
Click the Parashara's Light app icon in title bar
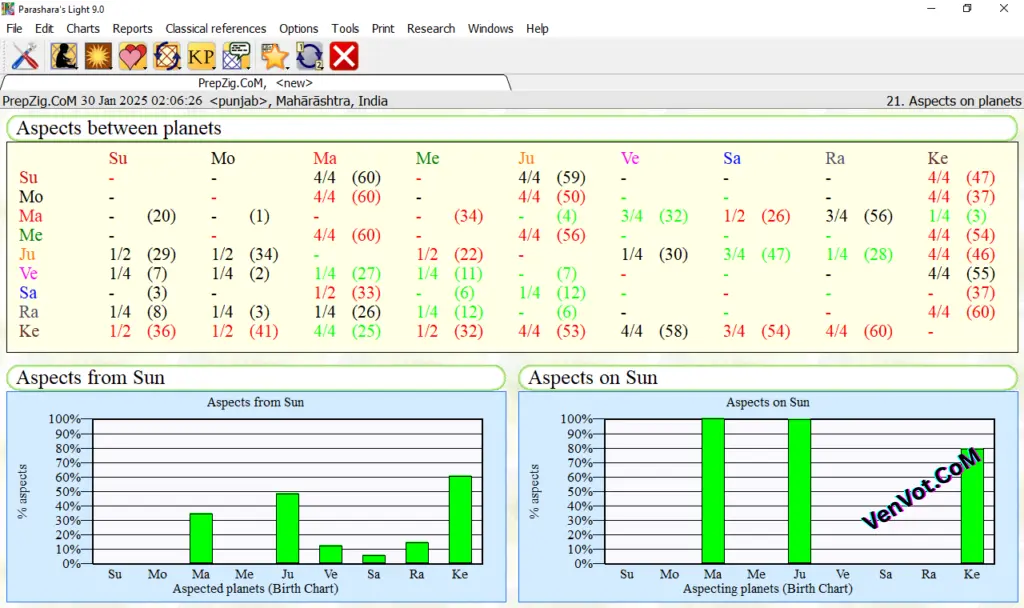click(8, 9)
